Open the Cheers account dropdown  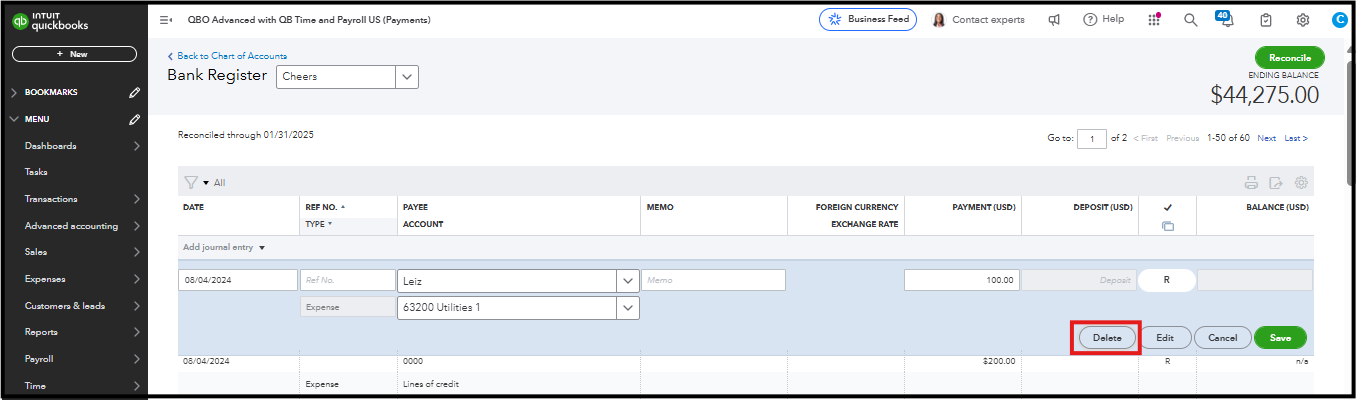(x=407, y=77)
